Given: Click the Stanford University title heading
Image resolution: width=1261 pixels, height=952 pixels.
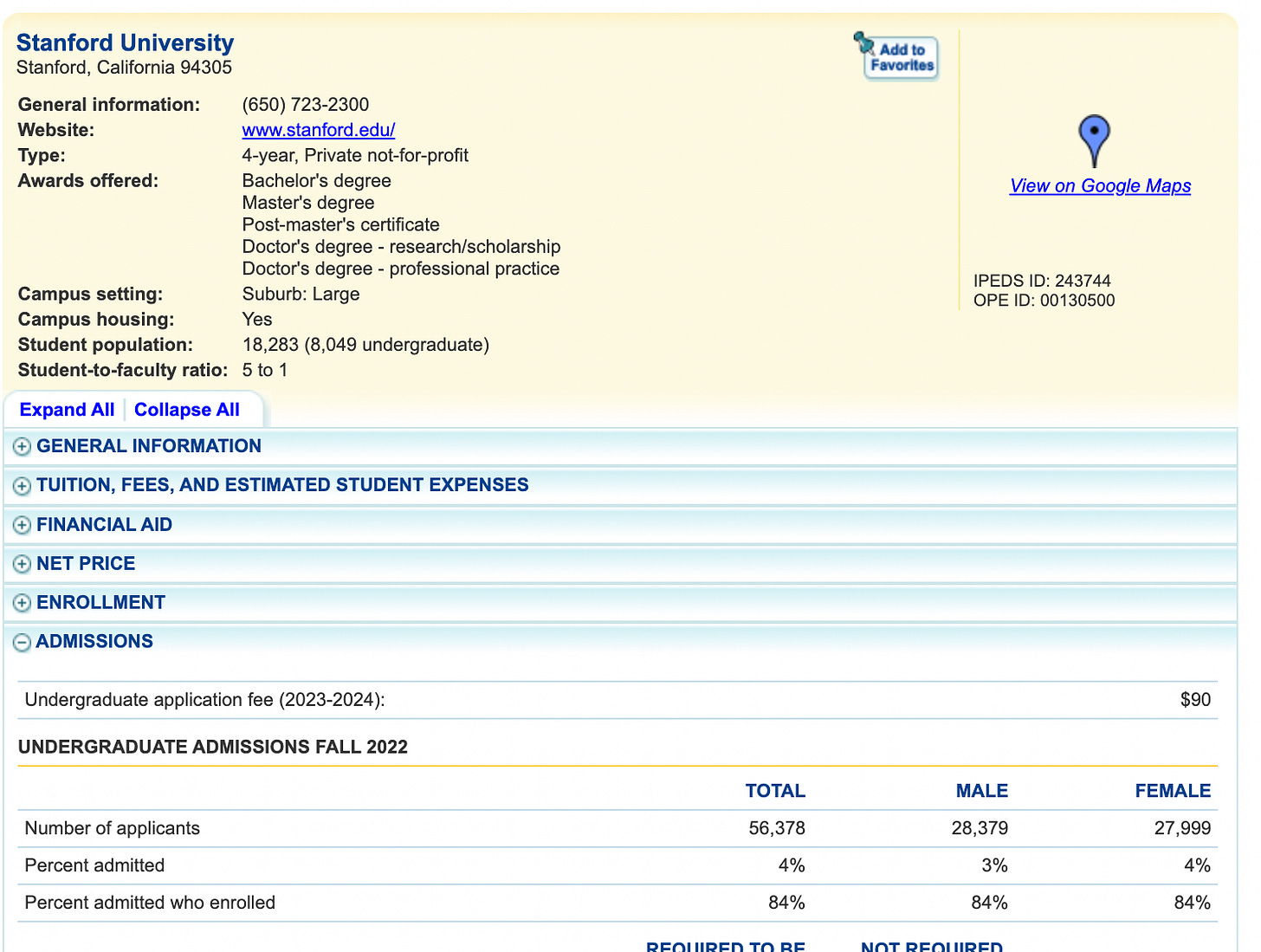Looking at the screenshot, I should pyautogui.click(x=125, y=42).
